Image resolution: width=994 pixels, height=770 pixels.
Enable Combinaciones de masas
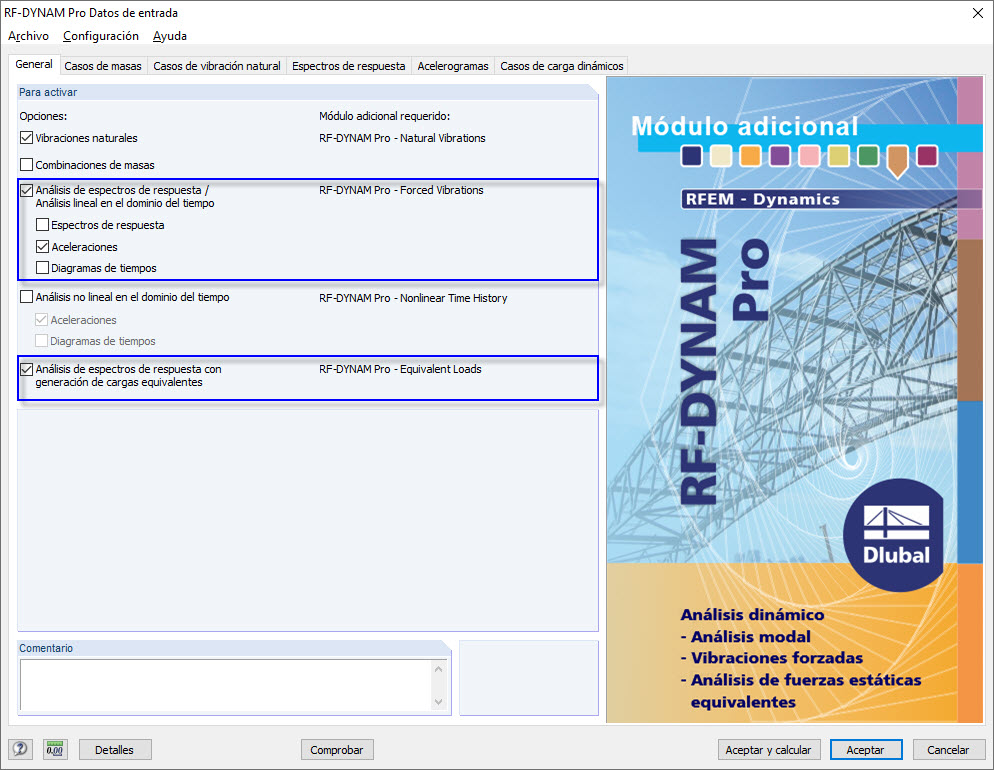[26, 164]
